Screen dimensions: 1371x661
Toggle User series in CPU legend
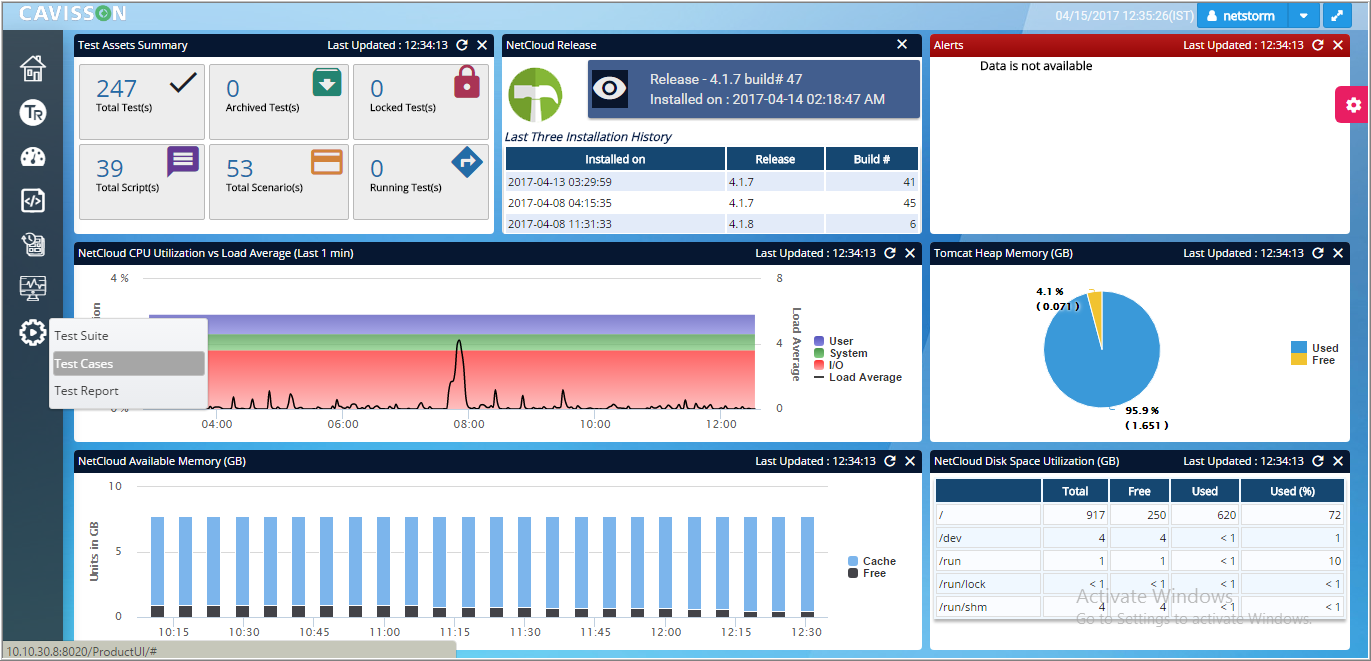pyautogui.click(x=834, y=341)
